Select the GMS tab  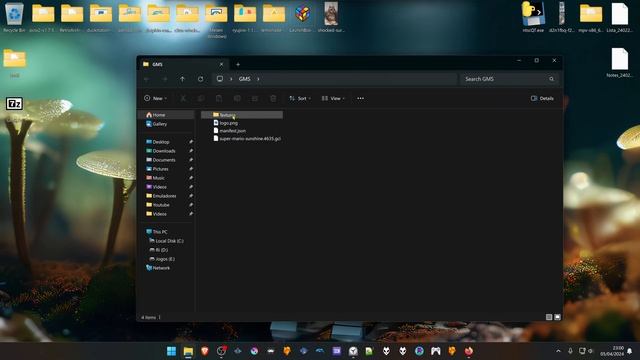coord(182,64)
